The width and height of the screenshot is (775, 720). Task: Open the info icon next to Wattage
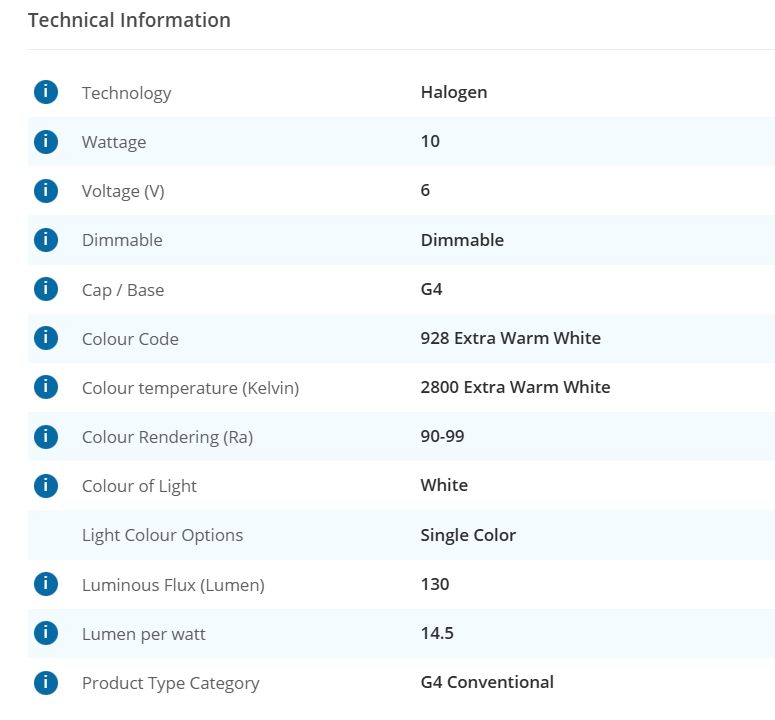click(x=46, y=141)
